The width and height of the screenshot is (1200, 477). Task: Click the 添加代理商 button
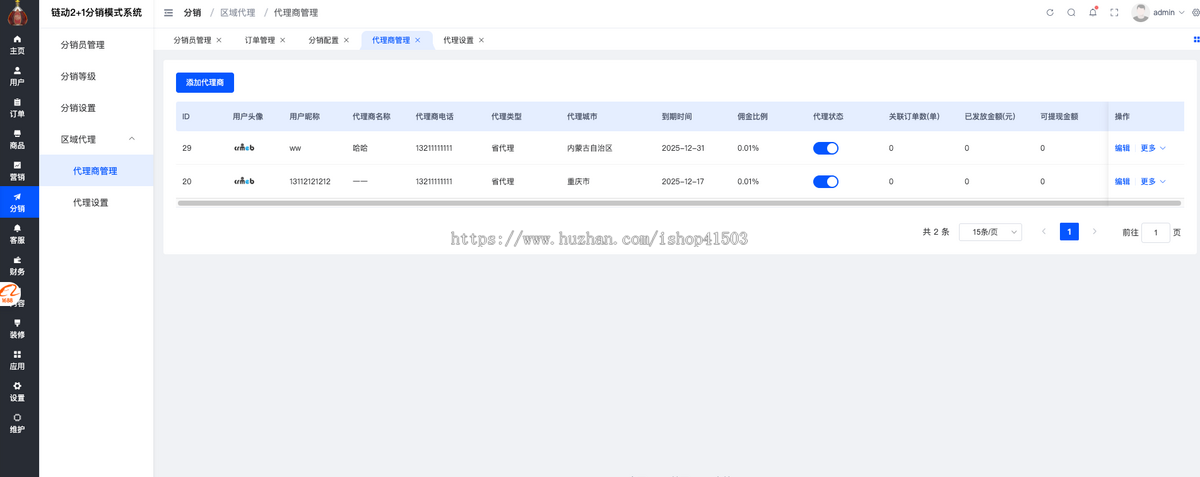205,83
